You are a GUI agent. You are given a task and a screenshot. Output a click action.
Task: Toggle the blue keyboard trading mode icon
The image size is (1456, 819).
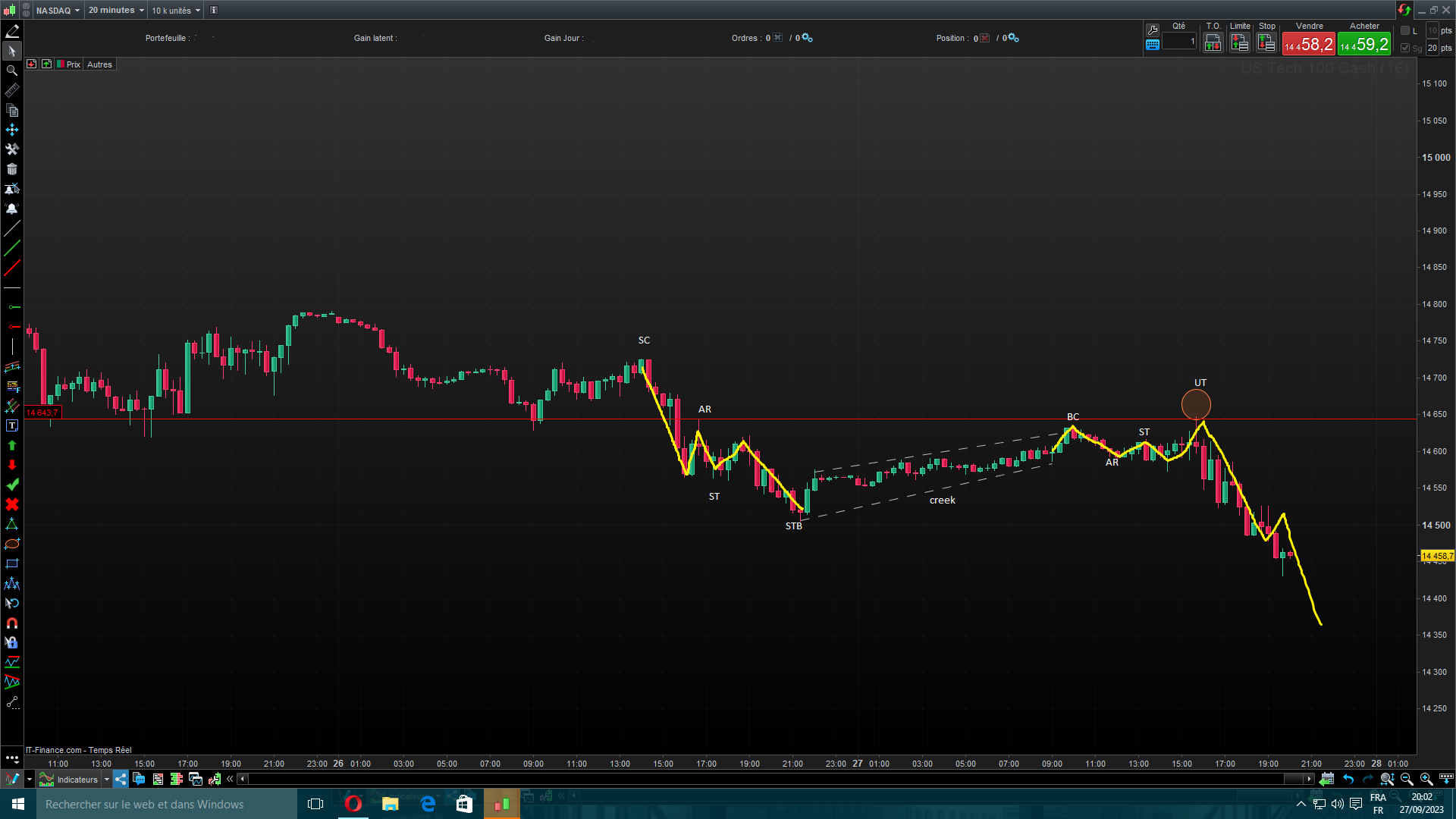(1153, 45)
